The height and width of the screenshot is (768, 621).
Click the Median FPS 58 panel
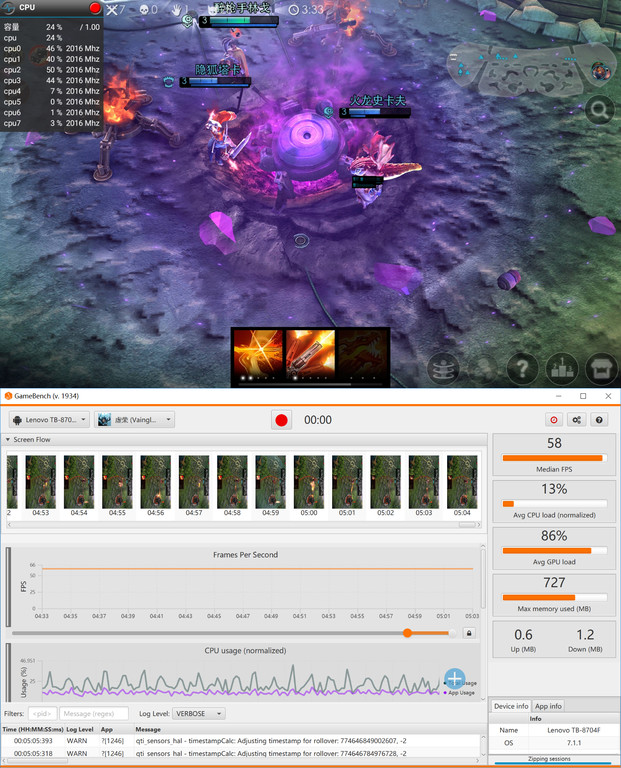tap(554, 455)
